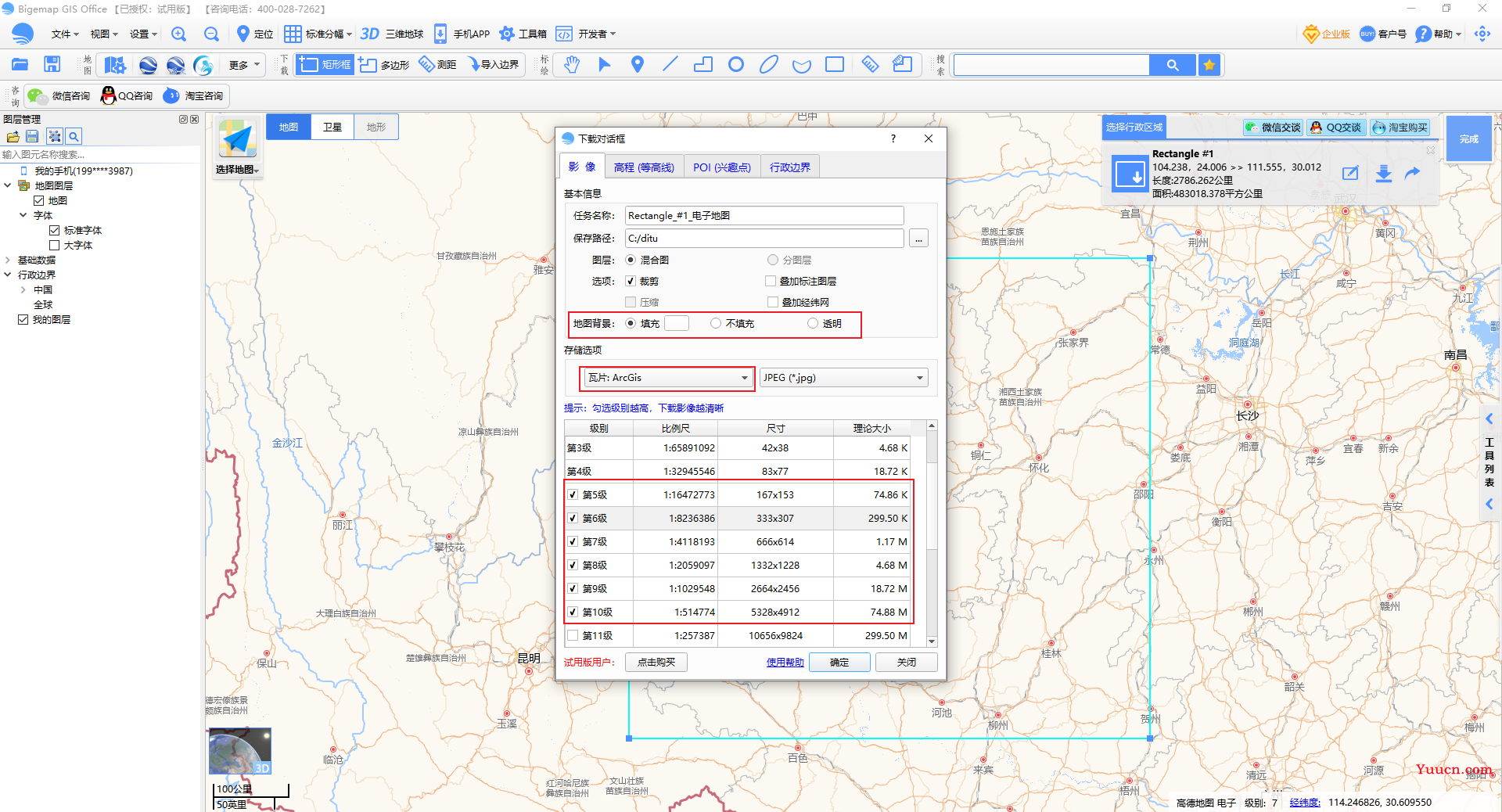Click the zoom in magnifier icon
This screenshot has height=812, width=1502.
[179, 34]
